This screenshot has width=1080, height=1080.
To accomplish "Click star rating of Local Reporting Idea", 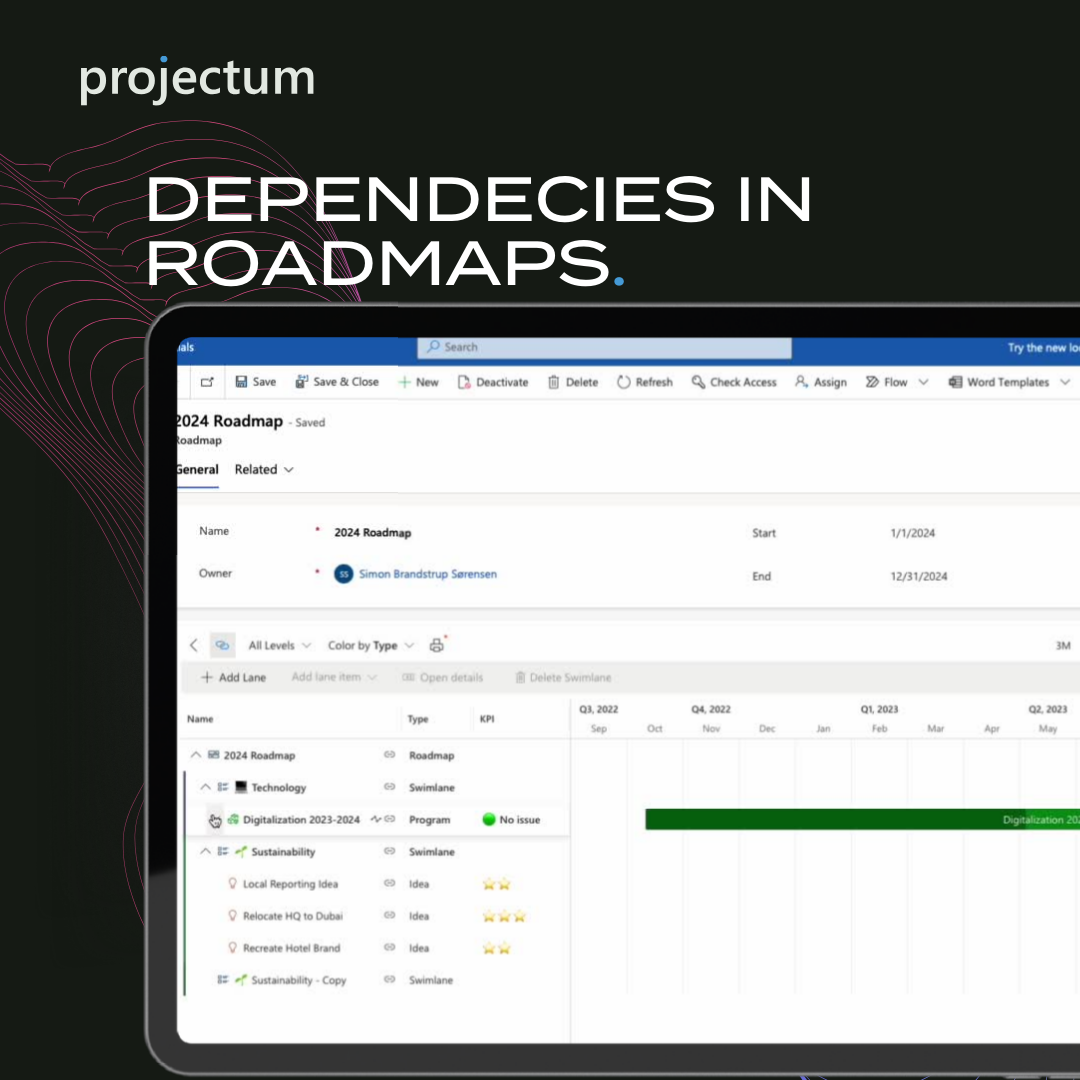I will click(497, 884).
